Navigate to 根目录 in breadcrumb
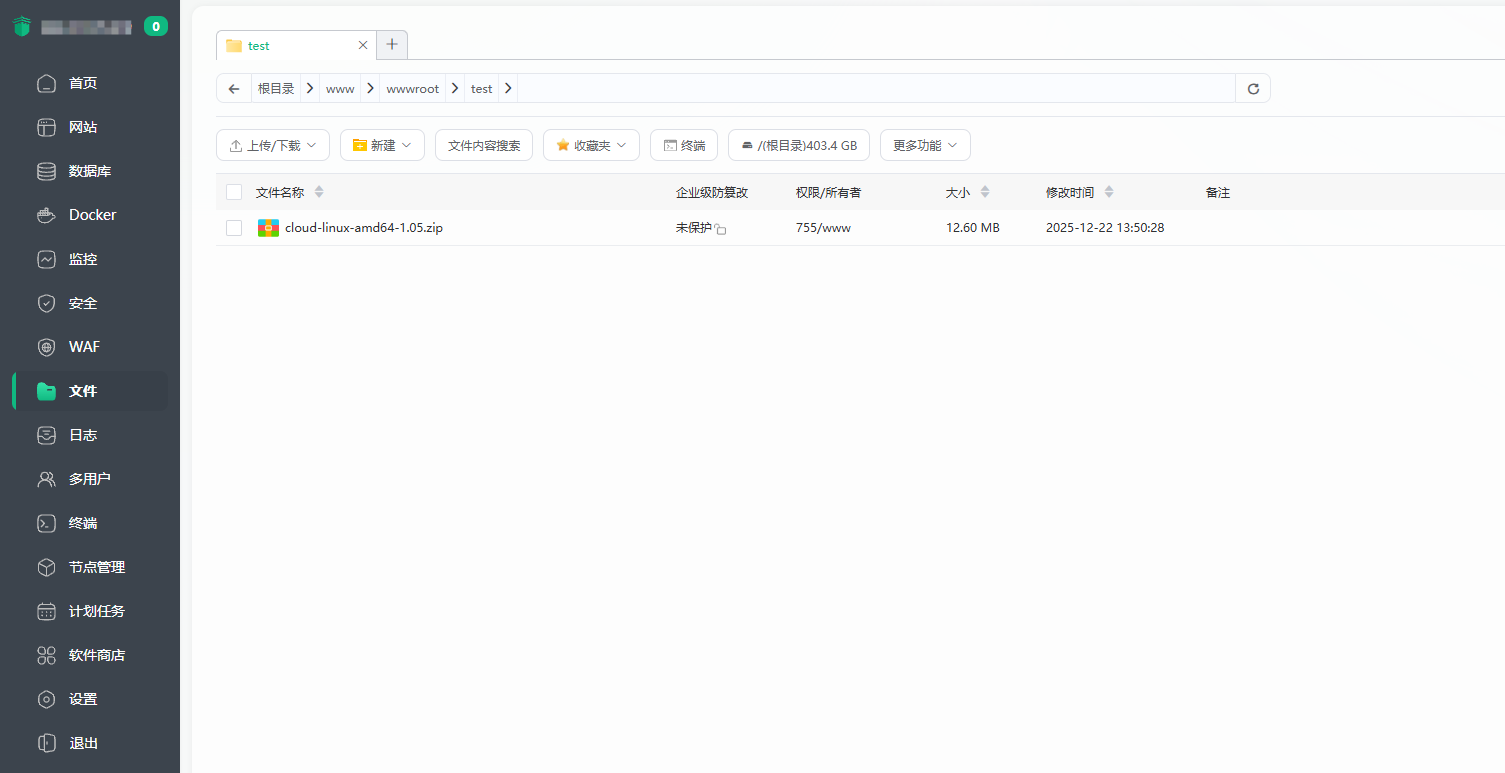This screenshot has height=773, width=1505. pyautogui.click(x=276, y=88)
